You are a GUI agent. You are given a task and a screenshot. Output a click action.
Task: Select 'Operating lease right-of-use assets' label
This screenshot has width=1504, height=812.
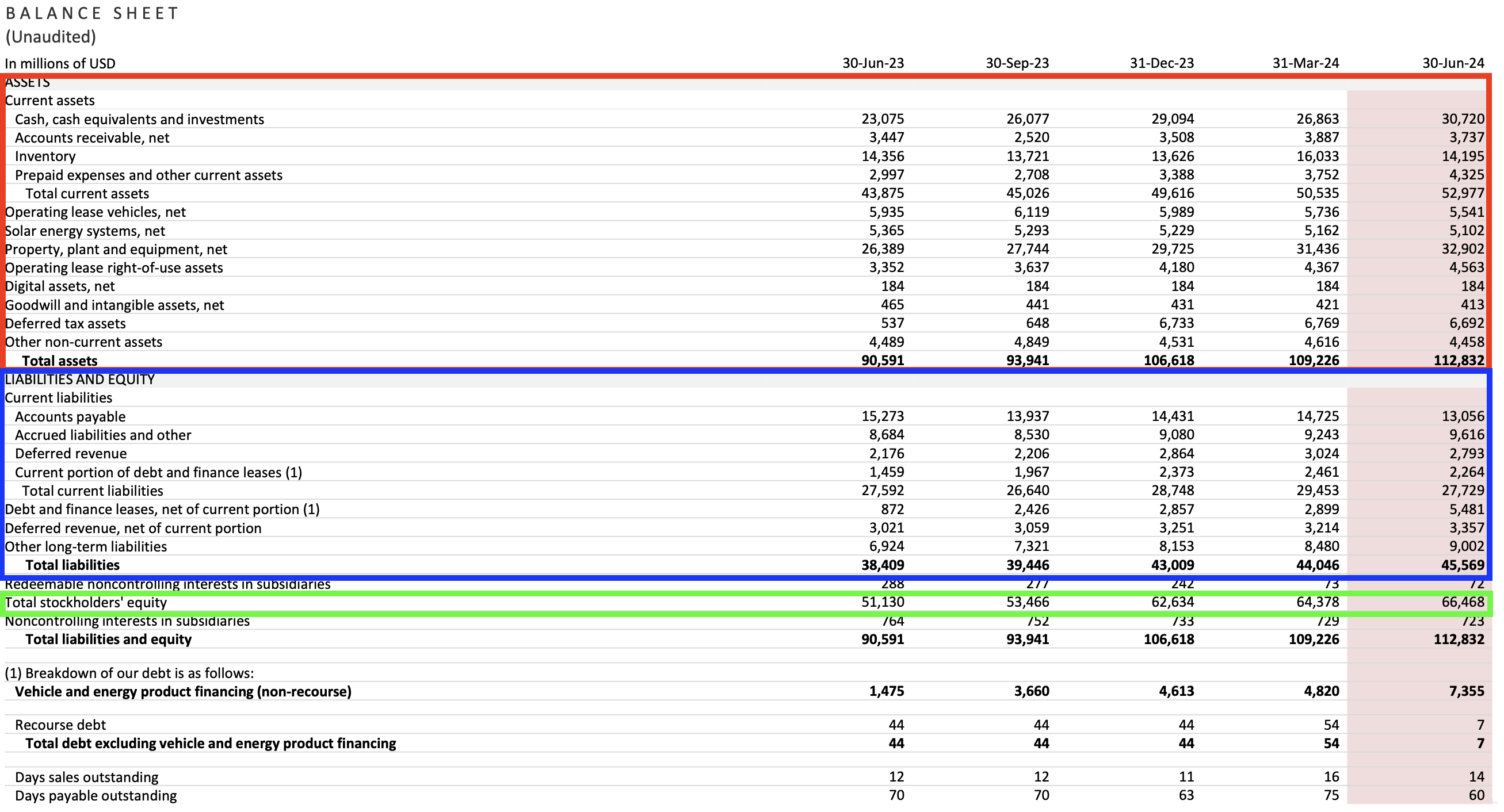coord(114,267)
